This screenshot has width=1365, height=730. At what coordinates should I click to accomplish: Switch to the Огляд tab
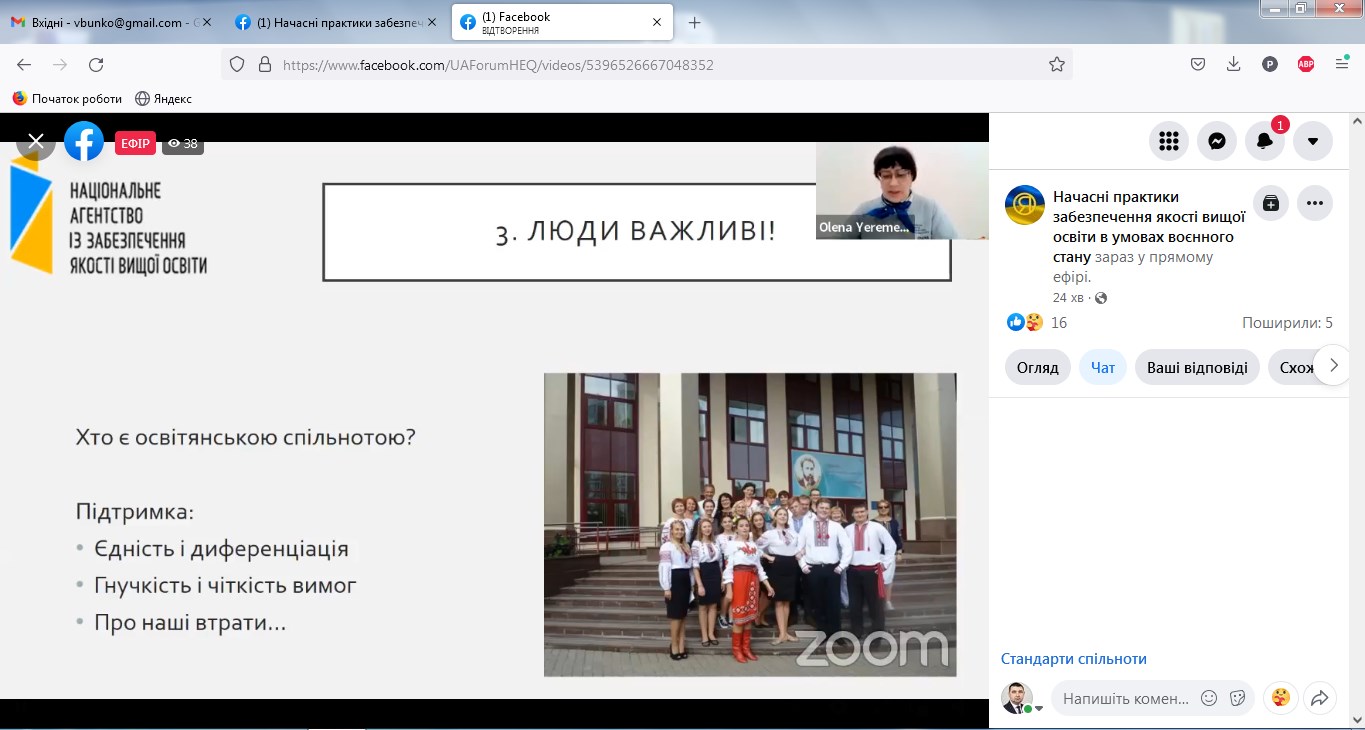1038,367
